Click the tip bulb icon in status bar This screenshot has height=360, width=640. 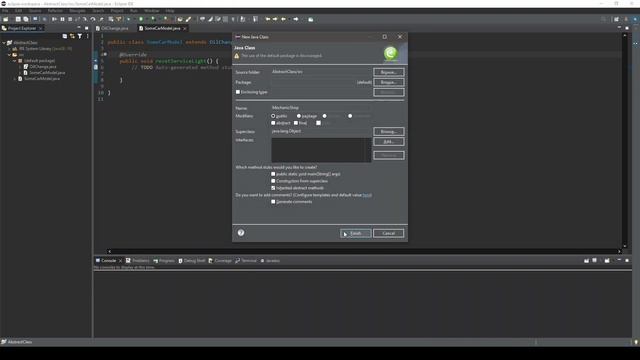coord(636,342)
